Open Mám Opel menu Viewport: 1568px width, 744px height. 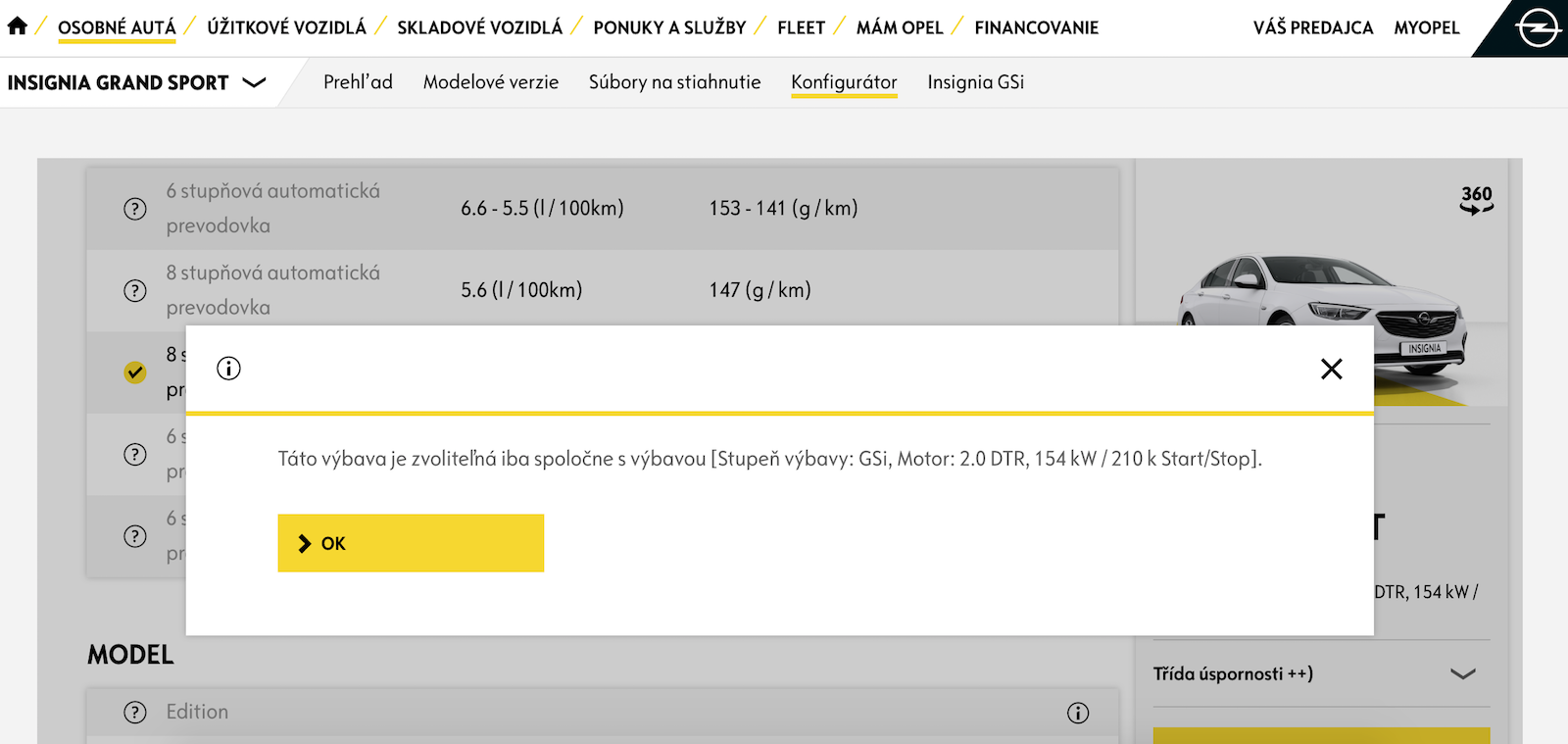tap(900, 27)
